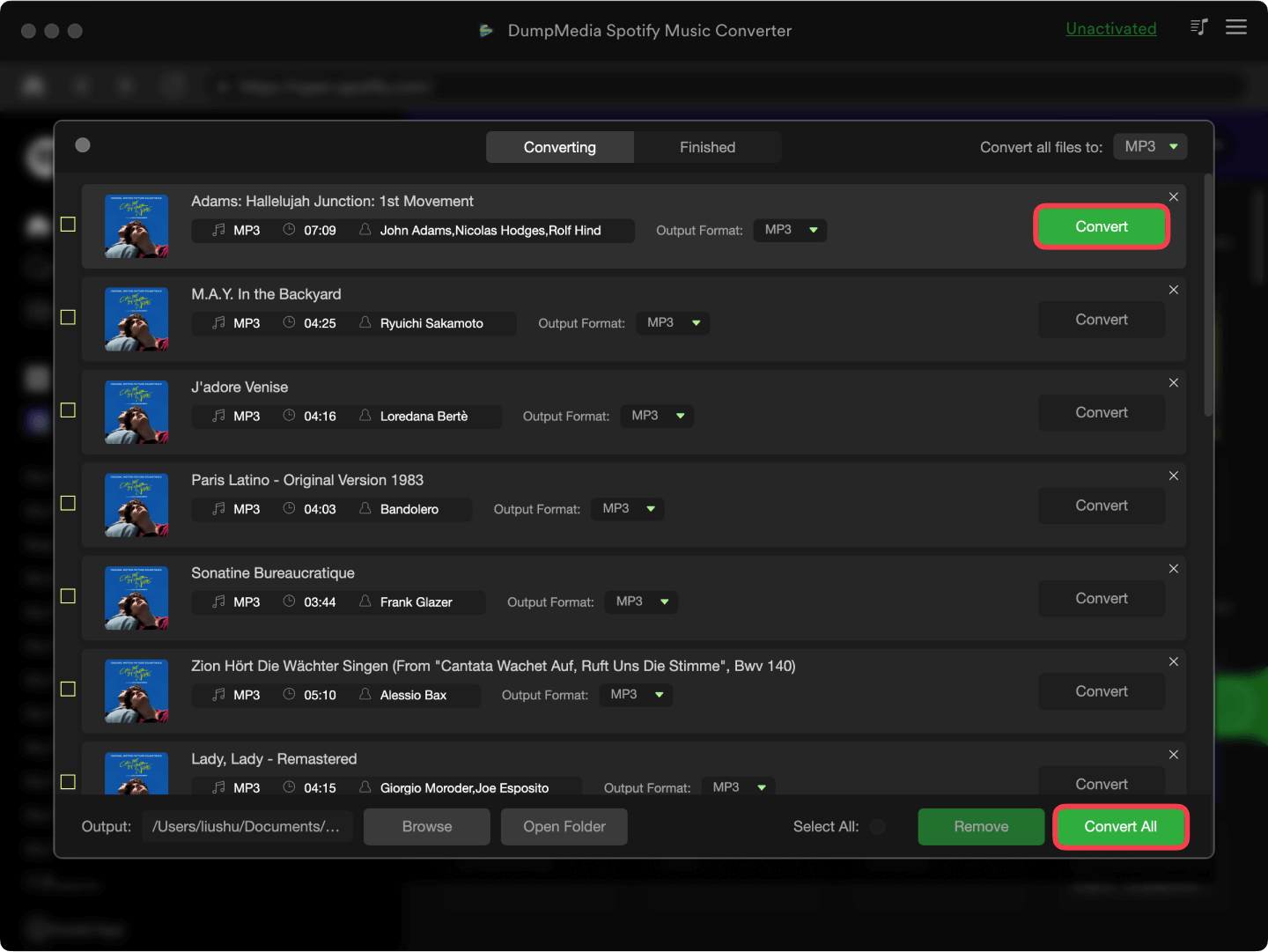Viewport: 1268px width, 952px height.
Task: Close the converter dialog with gray circle button
Action: click(83, 145)
